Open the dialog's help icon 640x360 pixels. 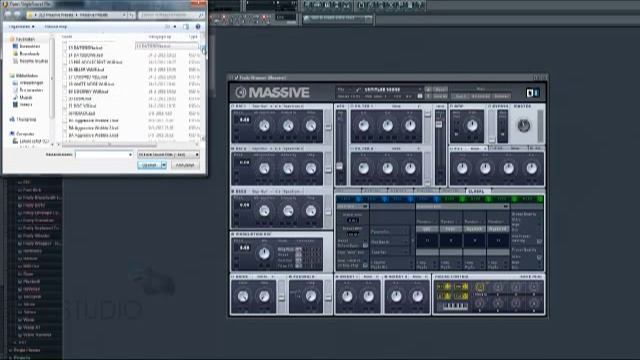(x=198, y=27)
